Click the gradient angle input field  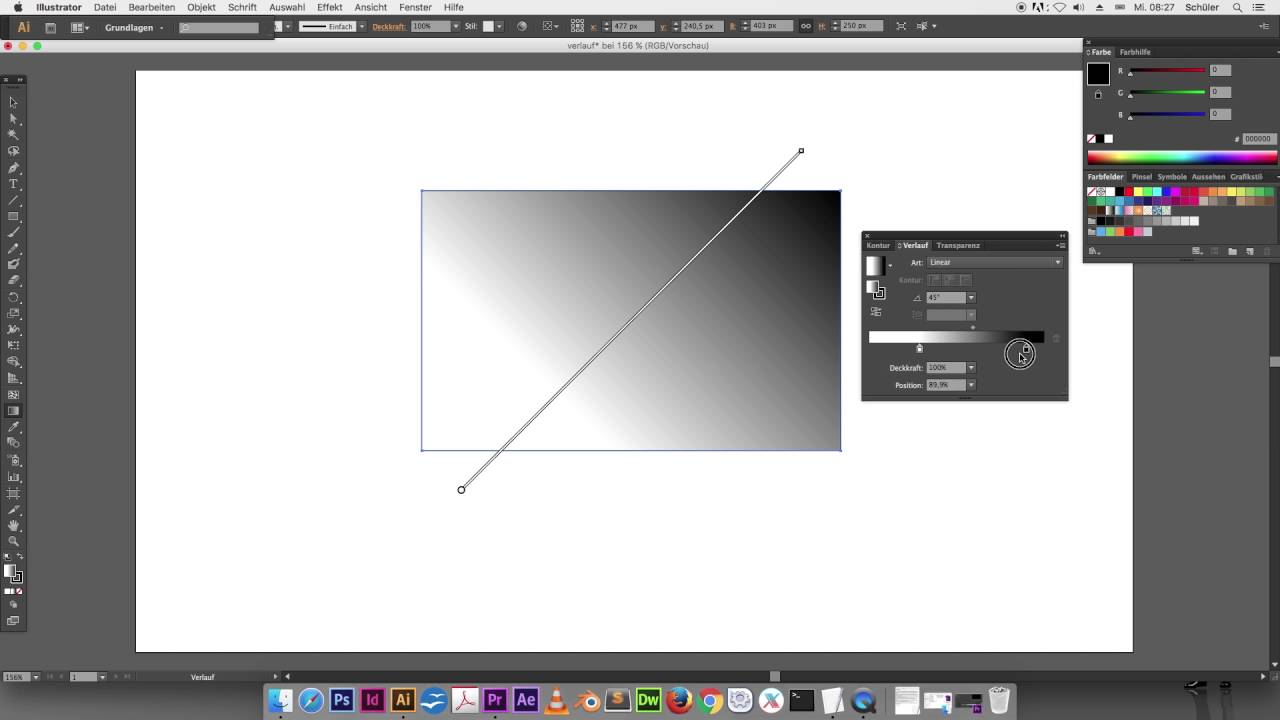[x=946, y=298]
